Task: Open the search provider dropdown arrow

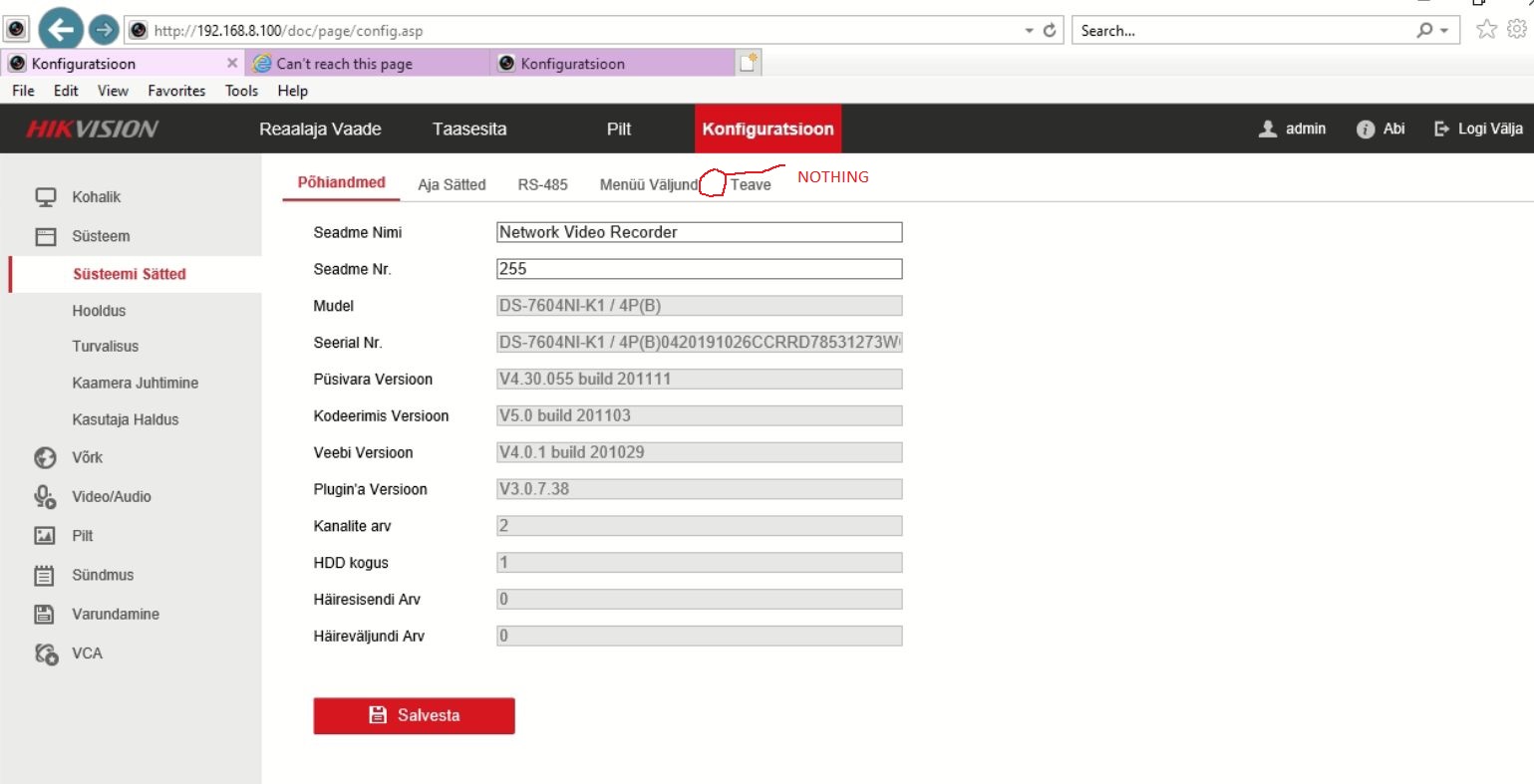Action: pos(1444,31)
